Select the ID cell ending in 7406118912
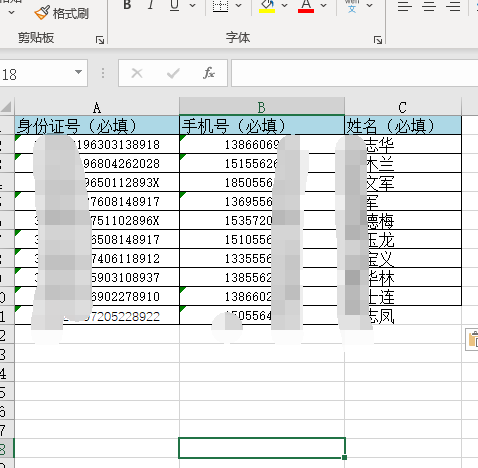Screen dimensions: 478x468 point(97,258)
